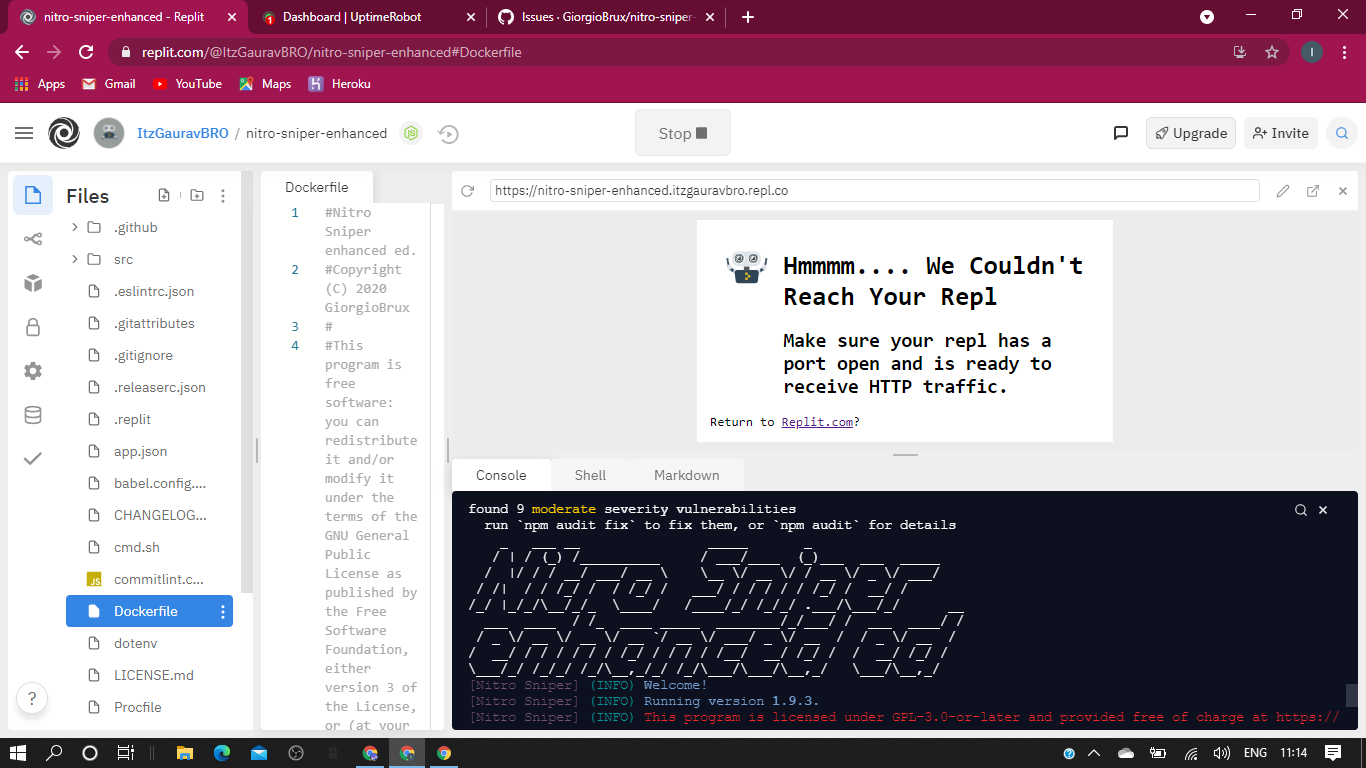The width and height of the screenshot is (1366, 768).
Task: Expand the .github folder
Action: [x=74, y=228]
